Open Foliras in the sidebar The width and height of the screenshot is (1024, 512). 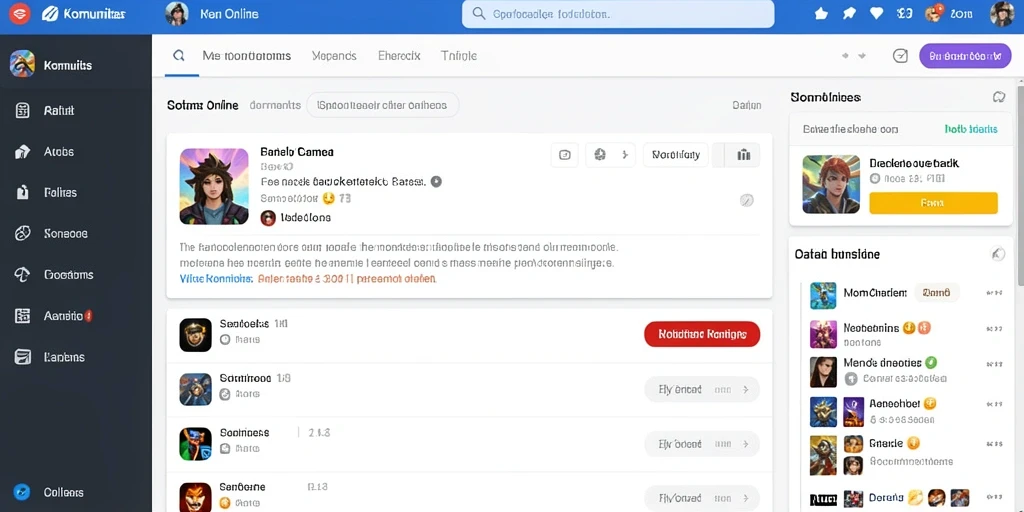pos(76,193)
